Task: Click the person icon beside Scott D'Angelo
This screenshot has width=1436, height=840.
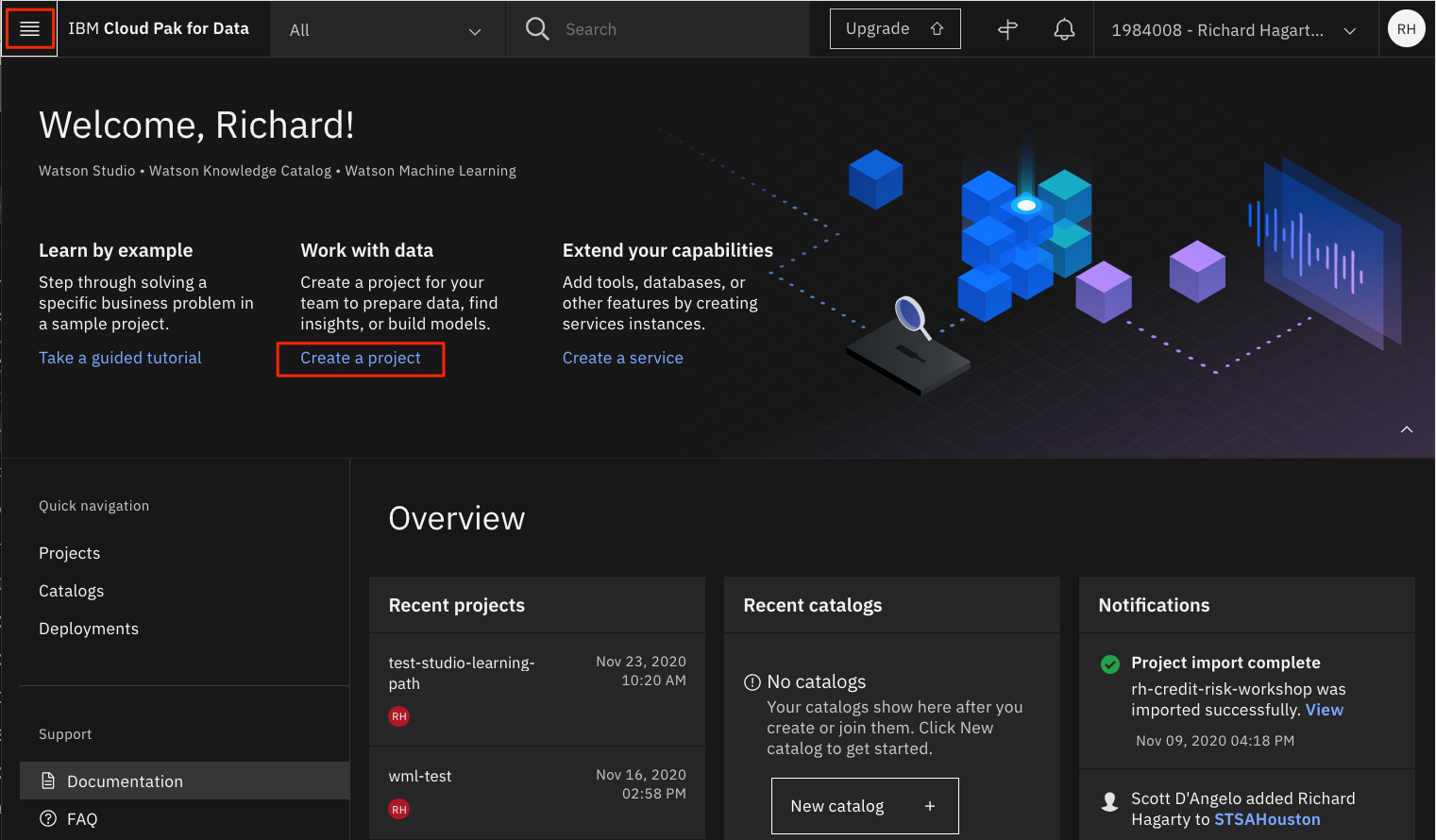Action: (x=1110, y=801)
